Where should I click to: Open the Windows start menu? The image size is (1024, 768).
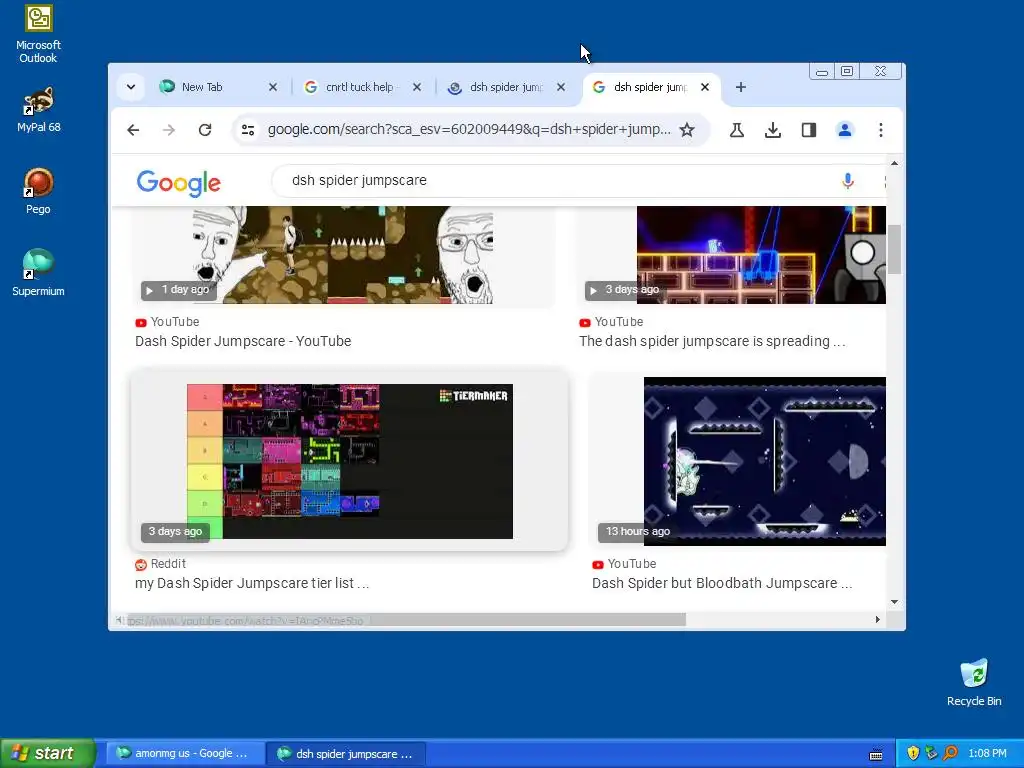click(48, 753)
